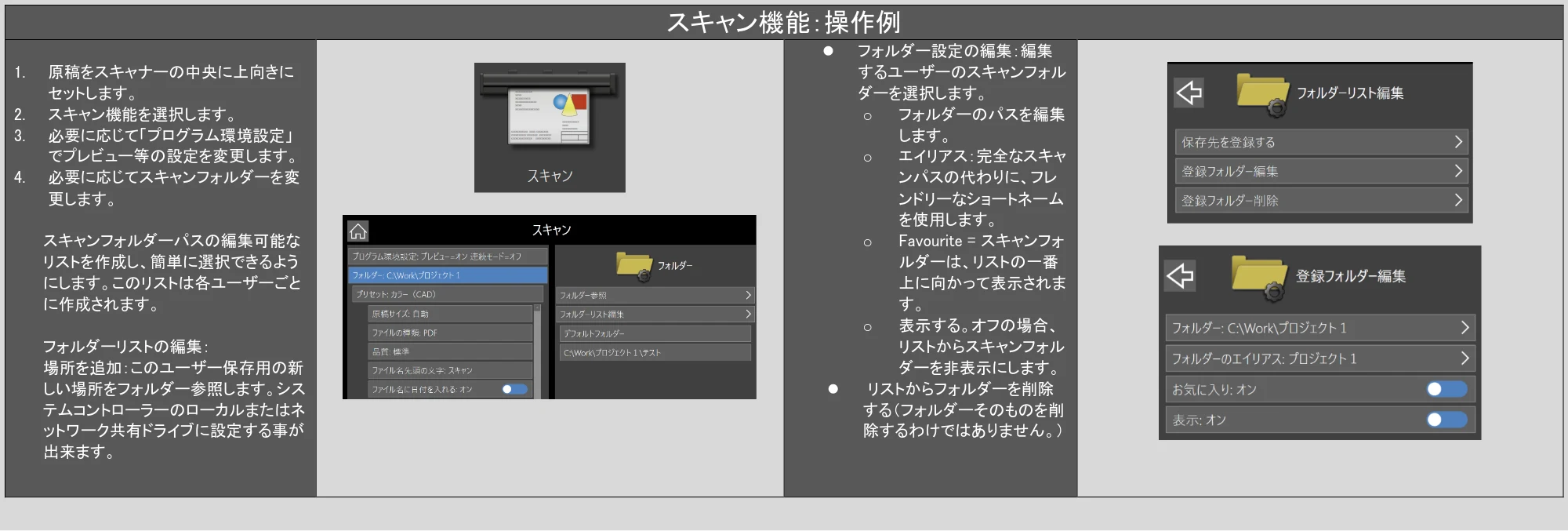Click the フォルダーリスト編集 panel title text
The width and height of the screenshot is (1568, 531).
click(1349, 93)
